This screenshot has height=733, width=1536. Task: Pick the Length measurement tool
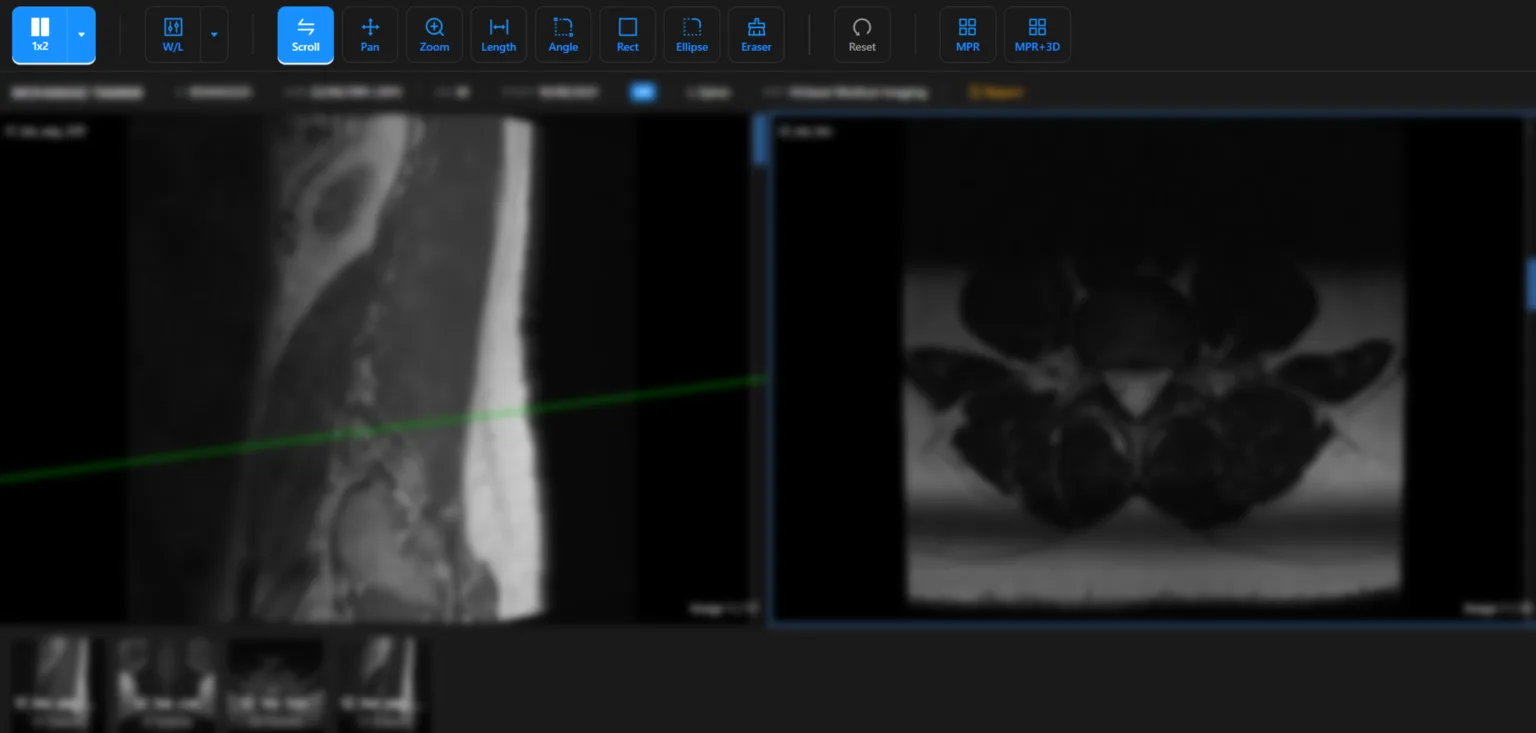[499, 35]
